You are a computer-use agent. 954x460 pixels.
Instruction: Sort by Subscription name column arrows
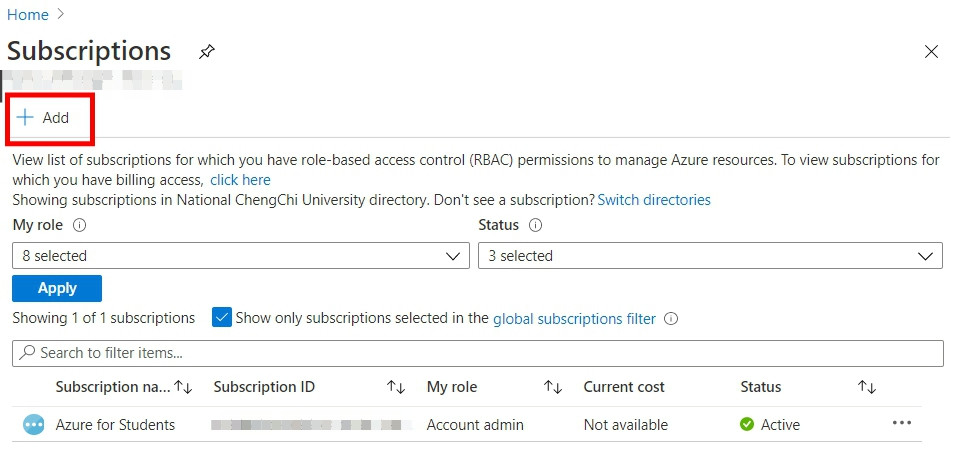tap(183, 387)
